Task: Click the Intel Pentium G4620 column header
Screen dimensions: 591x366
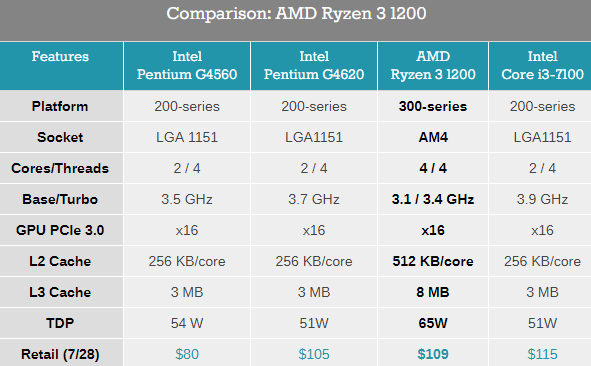Action: click(x=314, y=66)
